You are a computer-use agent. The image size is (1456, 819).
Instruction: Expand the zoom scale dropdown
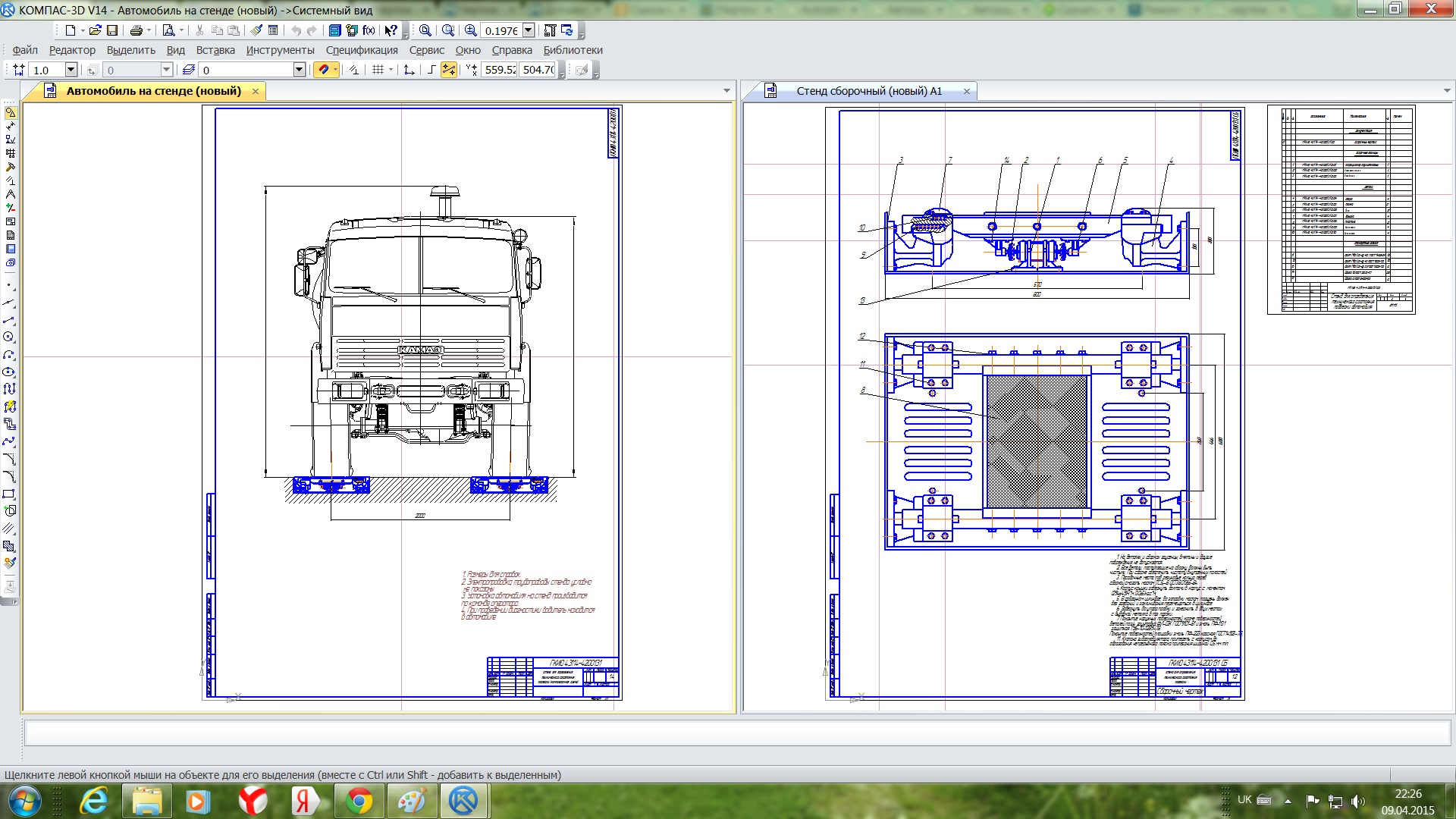tap(529, 30)
